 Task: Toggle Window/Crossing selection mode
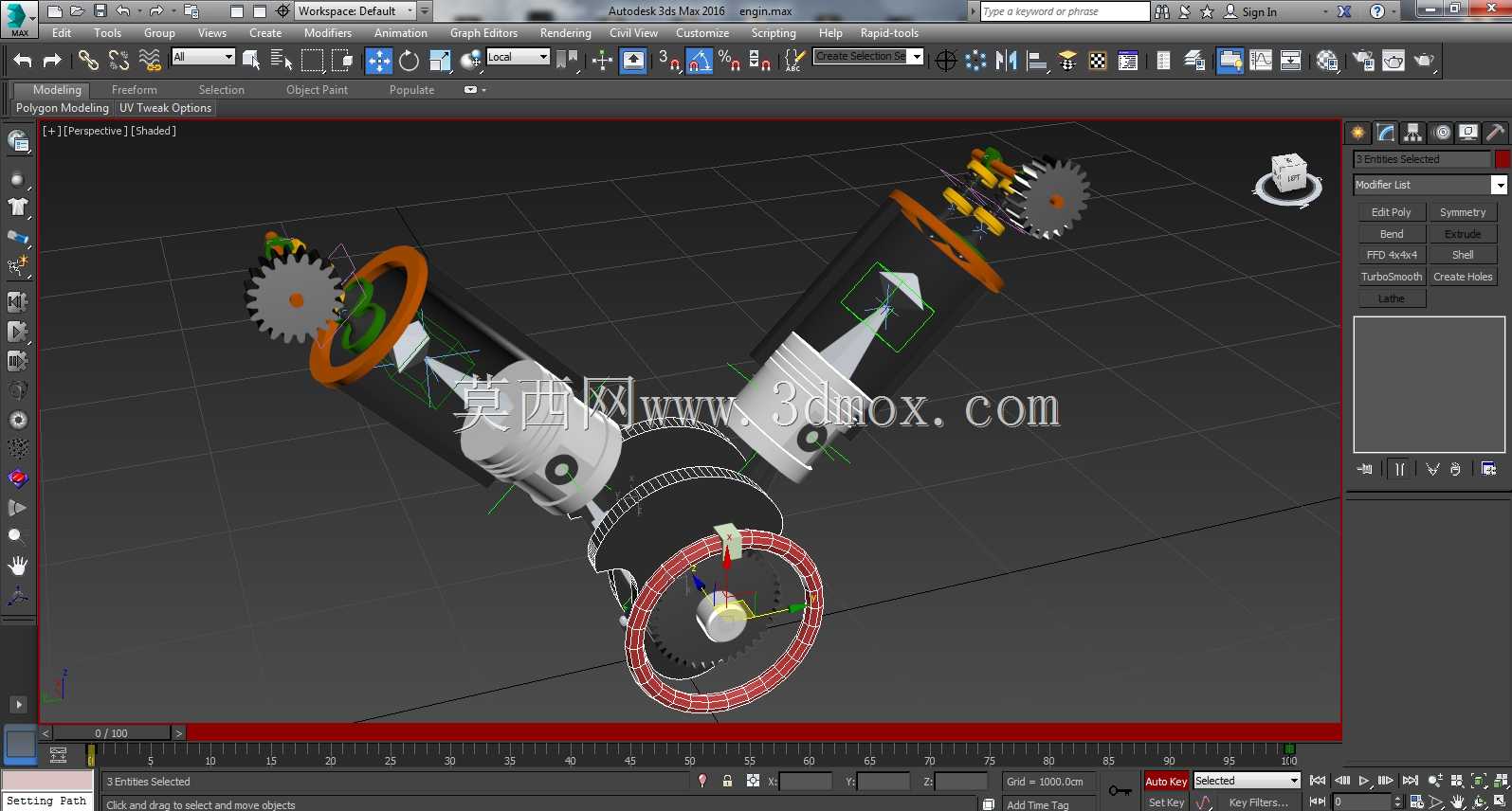pos(342,61)
